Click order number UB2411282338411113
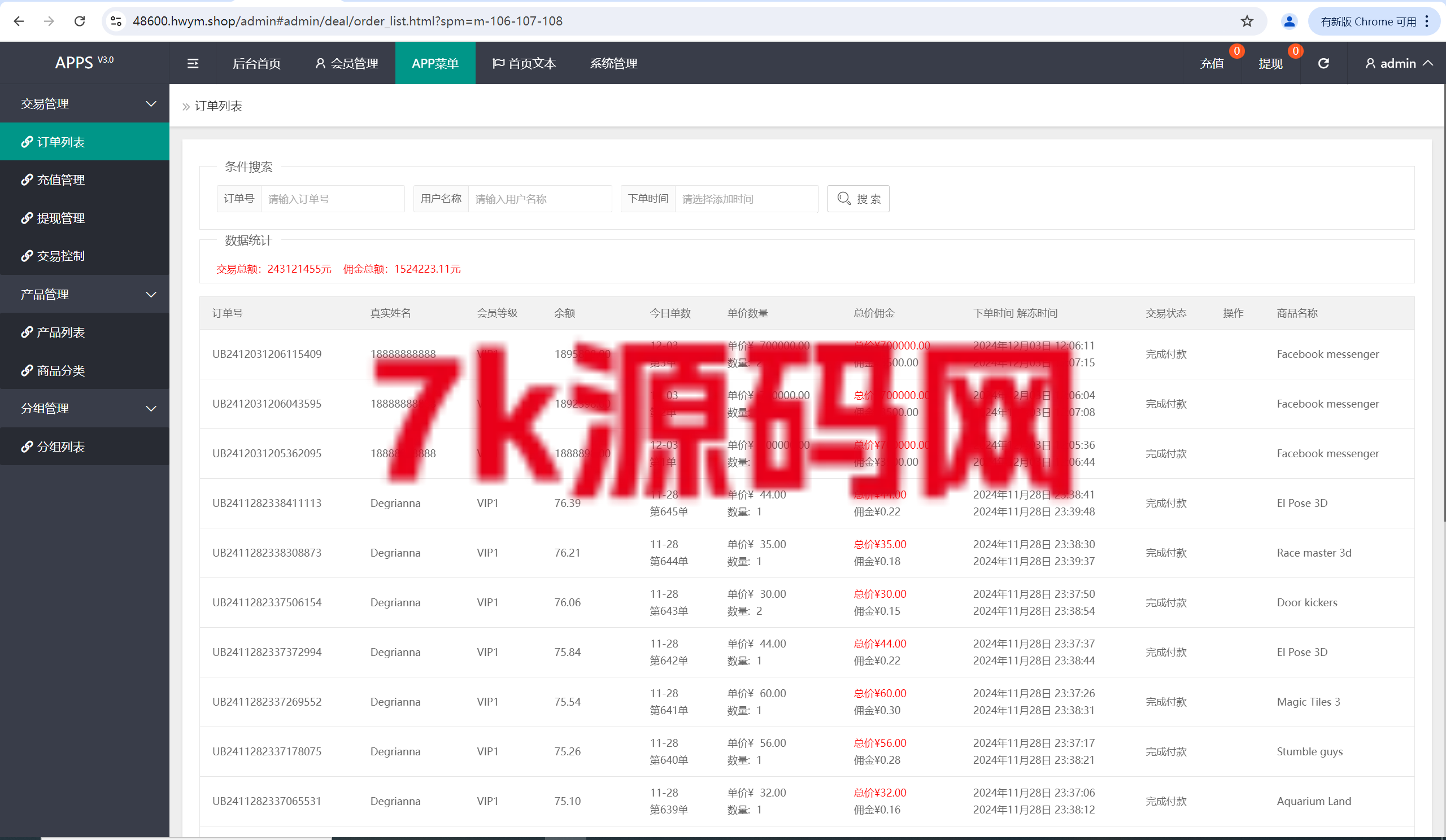Image resolution: width=1446 pixels, height=840 pixels. 267,503
